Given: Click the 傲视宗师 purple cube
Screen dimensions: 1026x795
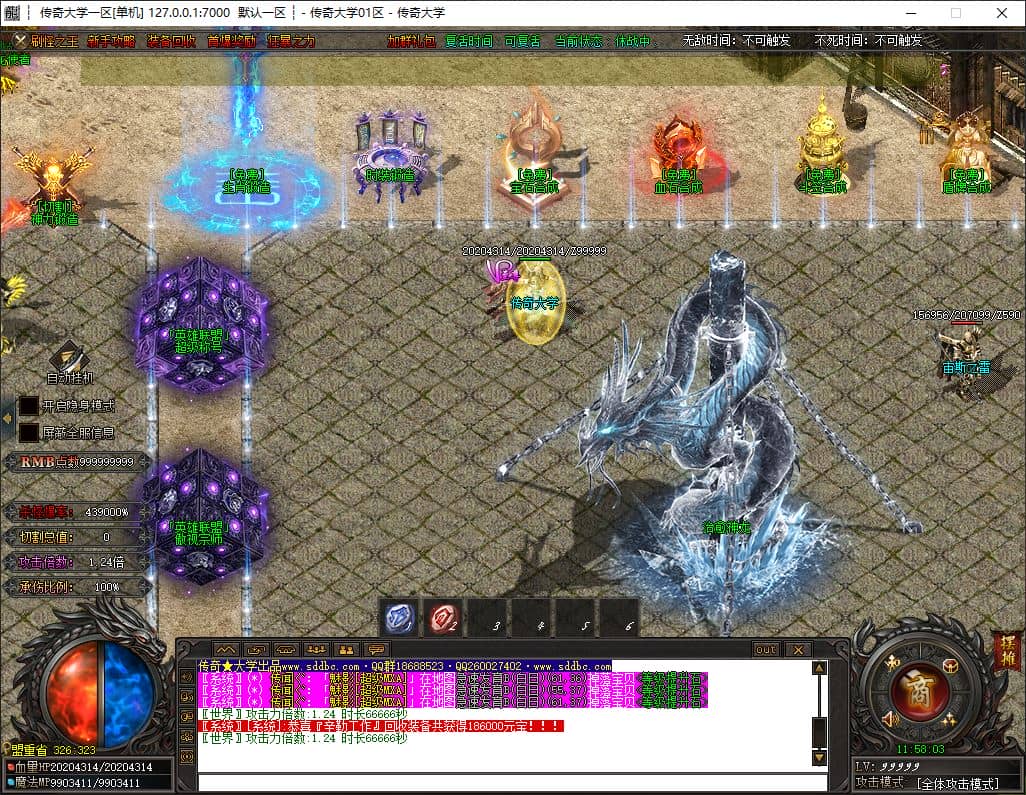Looking at the screenshot, I should tap(199, 517).
